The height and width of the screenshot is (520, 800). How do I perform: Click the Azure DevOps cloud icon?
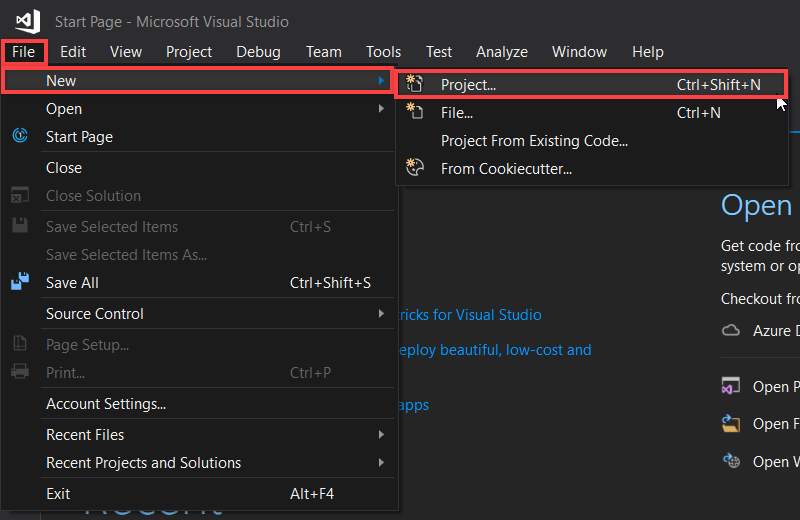731,331
